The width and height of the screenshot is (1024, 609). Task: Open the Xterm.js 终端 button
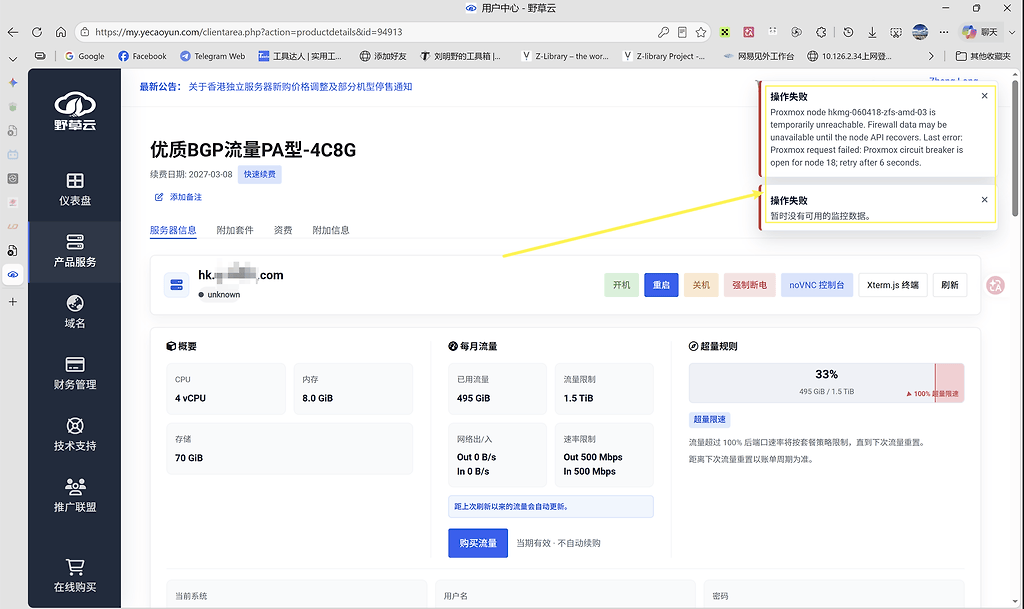(893, 285)
